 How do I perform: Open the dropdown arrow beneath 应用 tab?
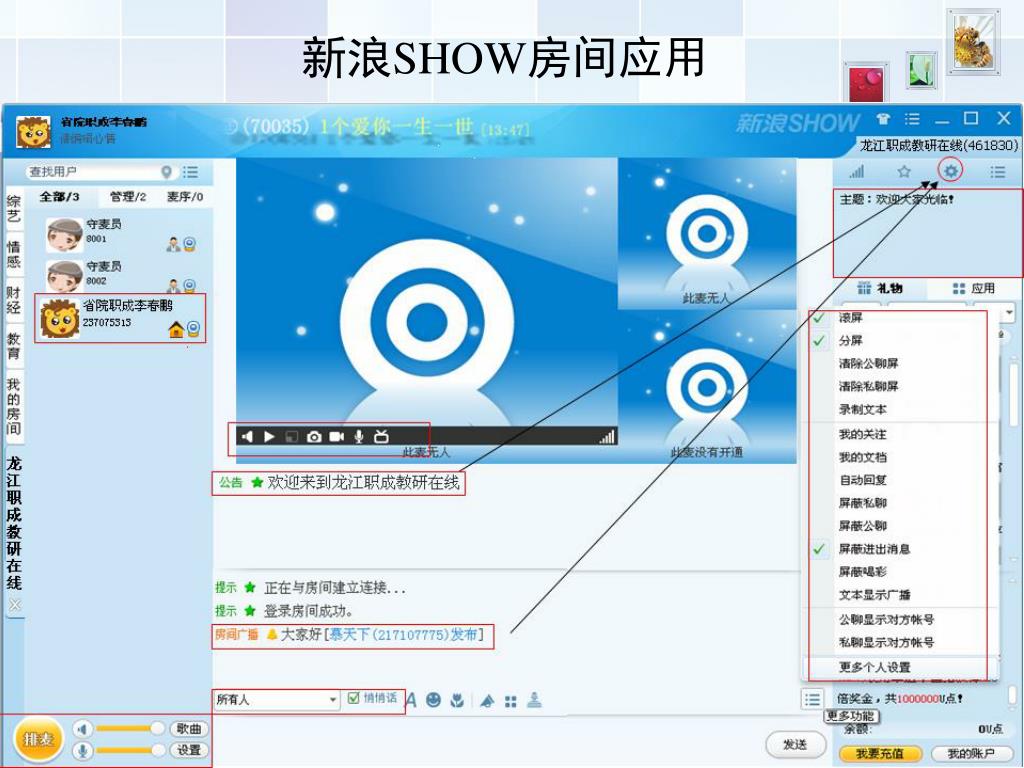point(1010,313)
